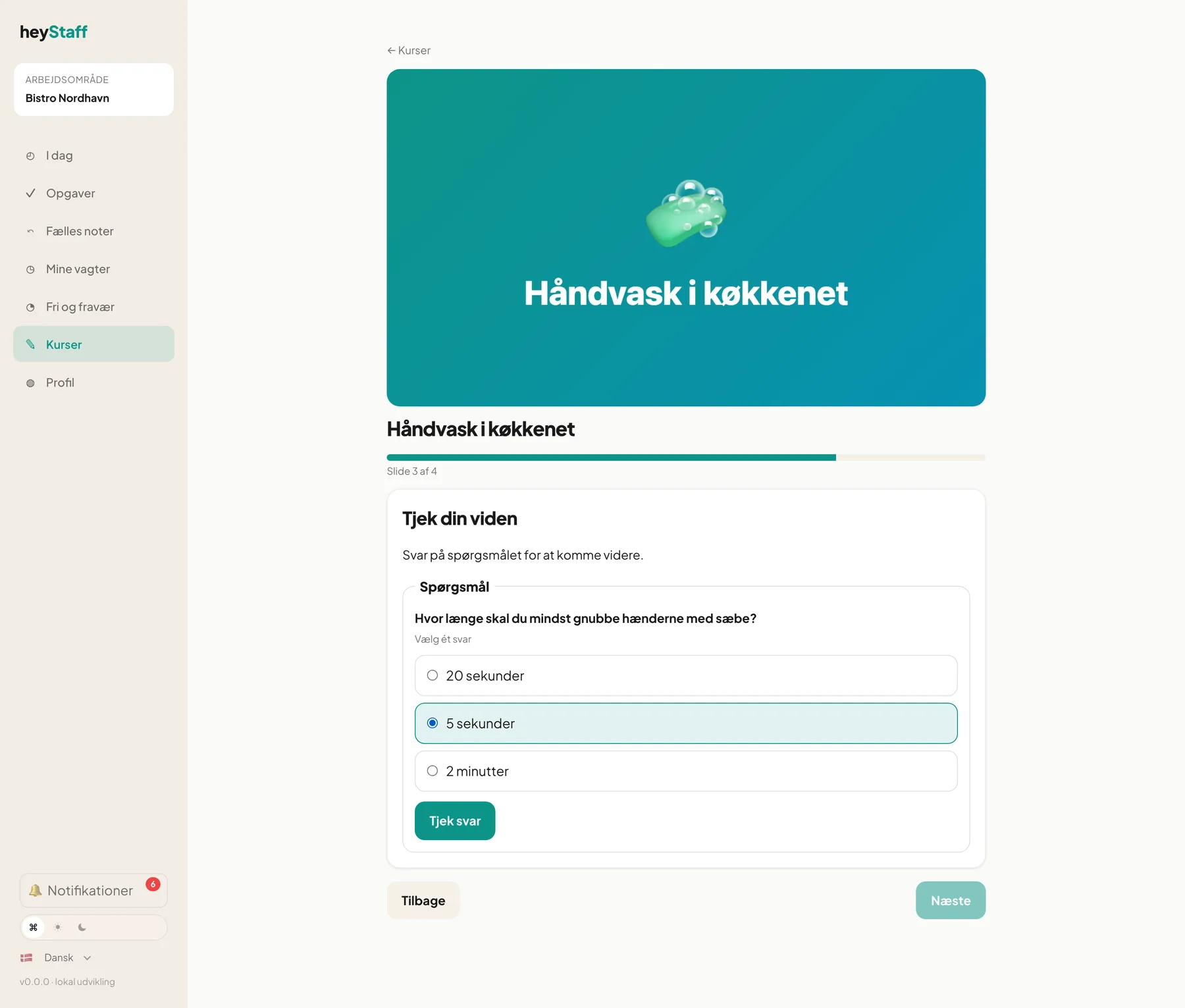Click the Fri og fravær icon
This screenshot has height=1008, width=1185.
tap(30, 307)
